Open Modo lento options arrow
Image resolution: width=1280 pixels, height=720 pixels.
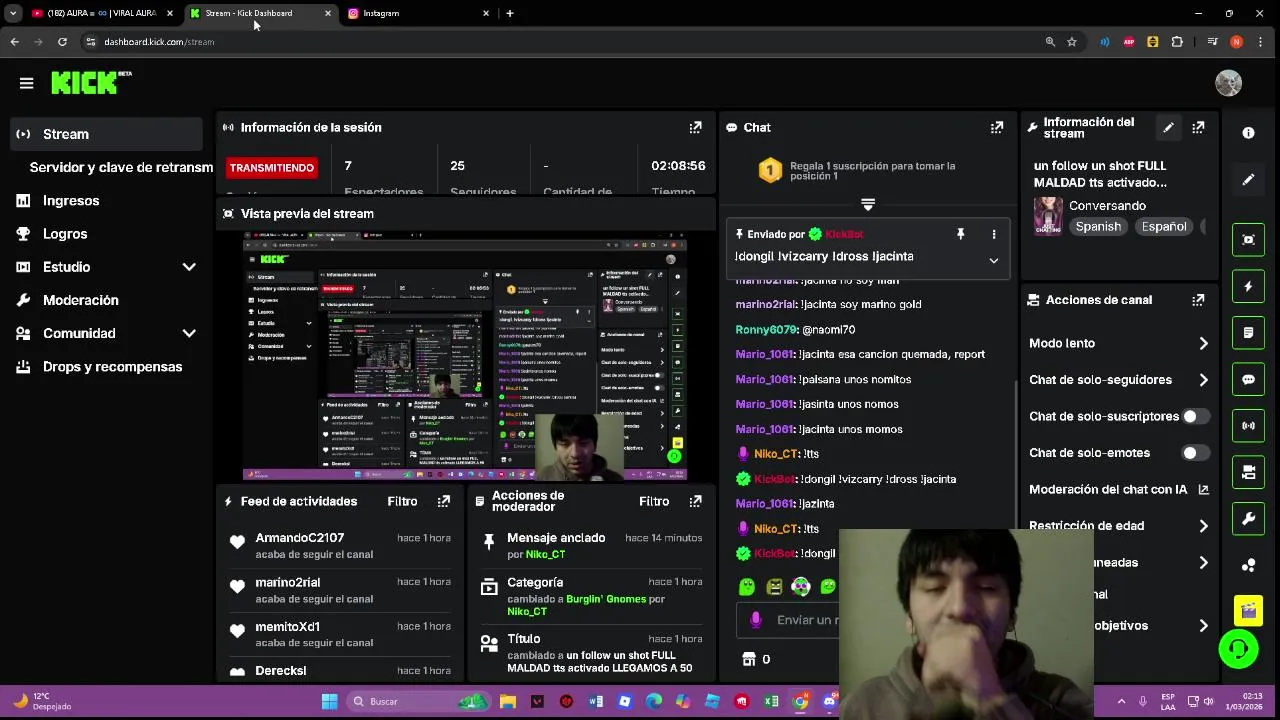(x=1203, y=343)
